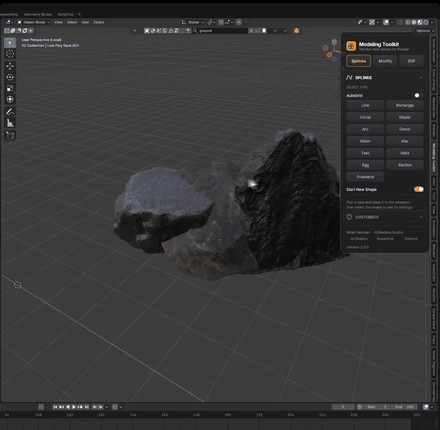
Task: Select the 3D Cursor tool
Action: point(10,54)
